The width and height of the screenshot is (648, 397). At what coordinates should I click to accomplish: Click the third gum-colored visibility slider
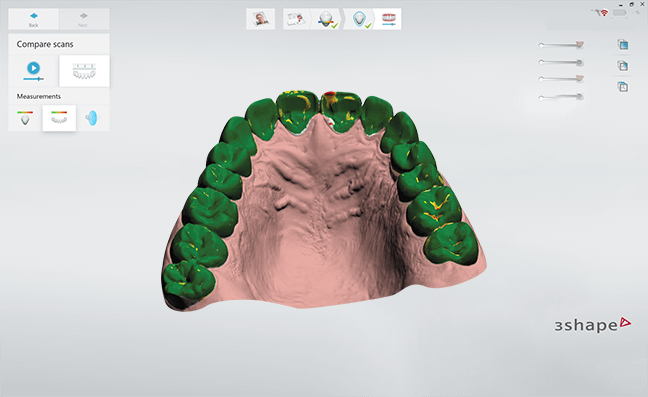pyautogui.click(x=561, y=78)
